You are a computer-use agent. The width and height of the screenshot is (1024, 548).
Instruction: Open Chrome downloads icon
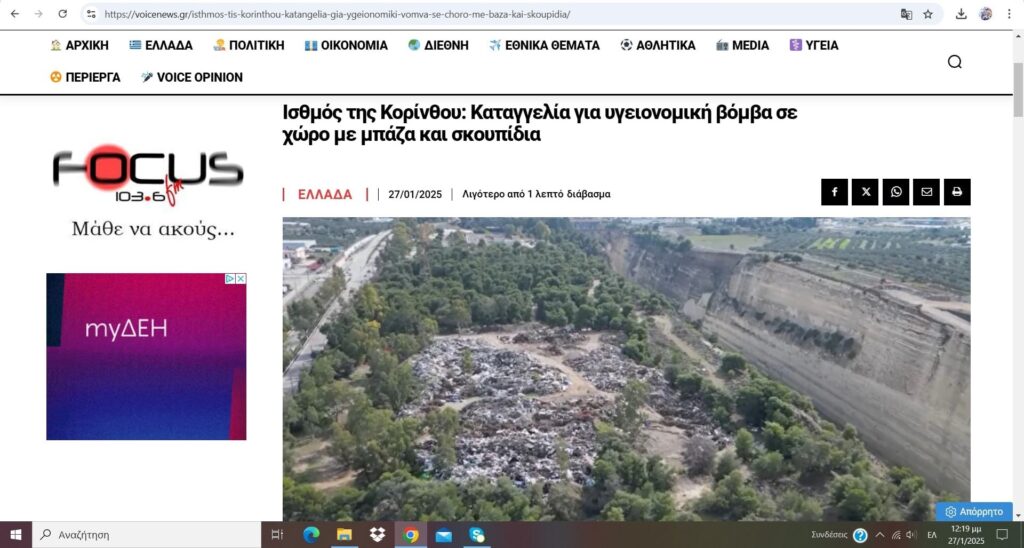click(961, 14)
